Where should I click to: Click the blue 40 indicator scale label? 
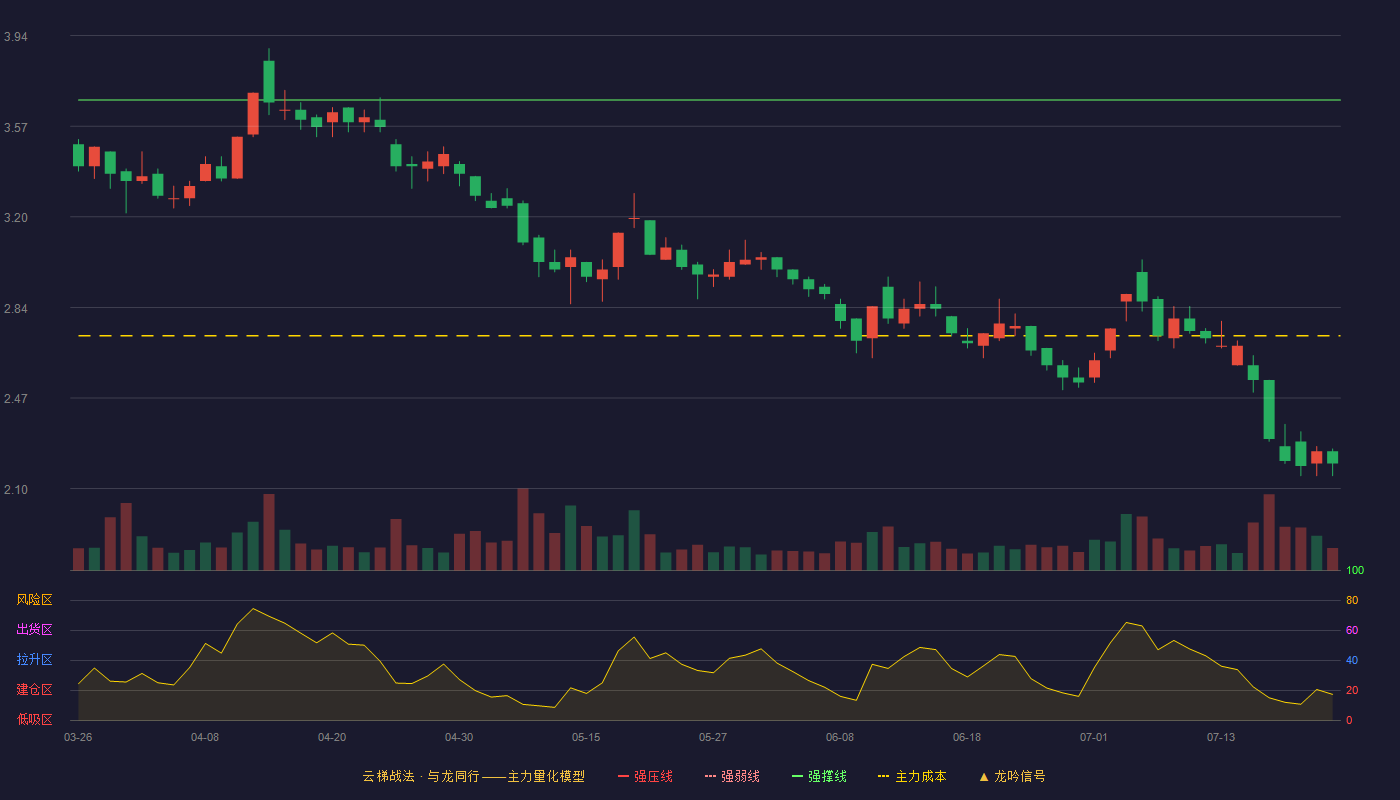pyautogui.click(x=1352, y=660)
